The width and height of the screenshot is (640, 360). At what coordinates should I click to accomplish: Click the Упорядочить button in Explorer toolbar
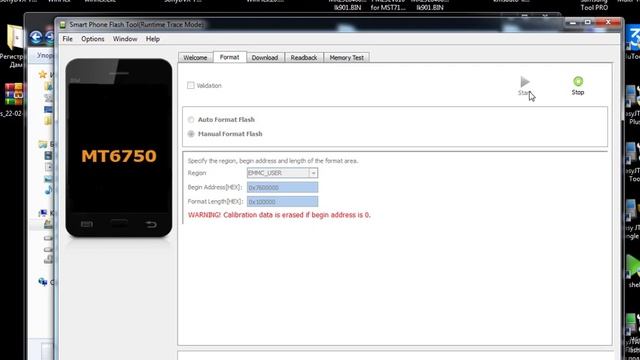point(44,55)
